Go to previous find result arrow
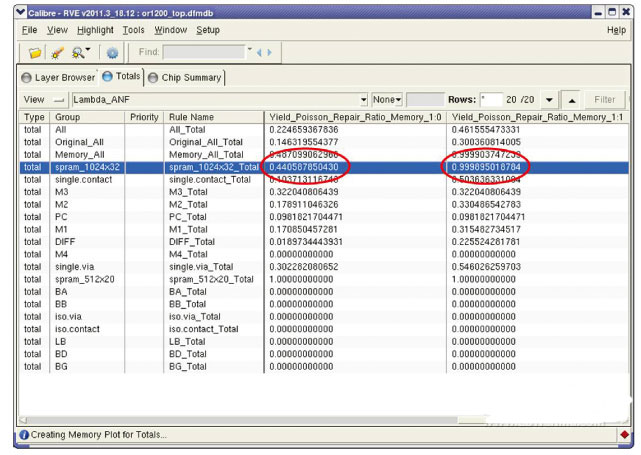Viewport: 641px width, 455px height. coord(259,52)
